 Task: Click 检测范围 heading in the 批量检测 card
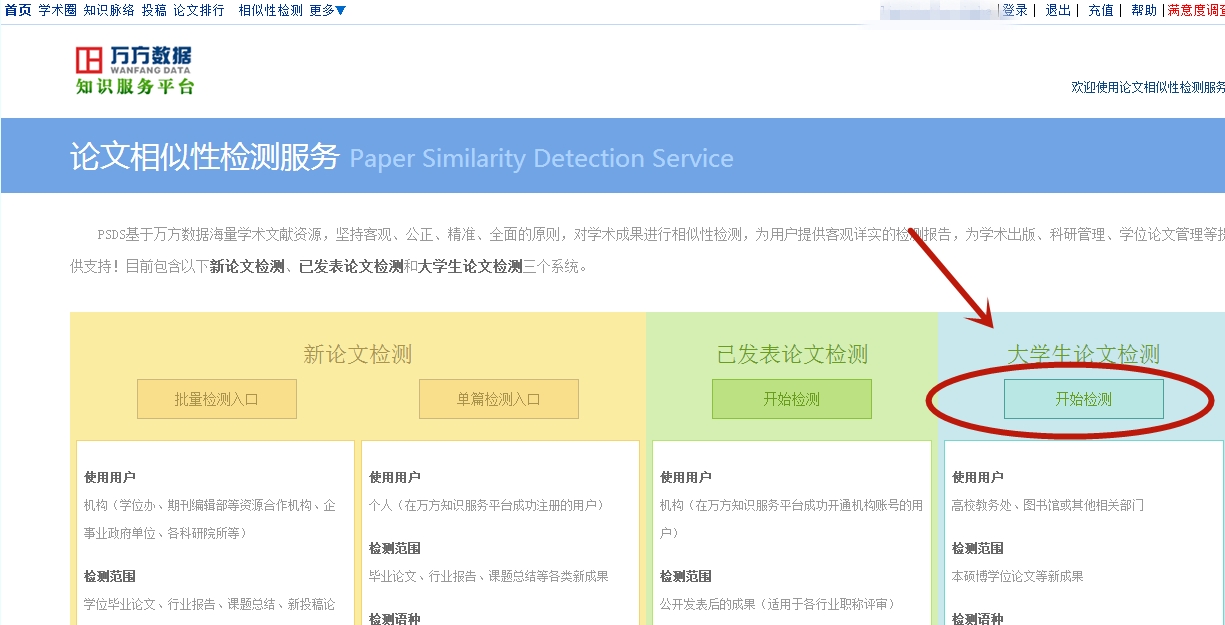pos(110,576)
